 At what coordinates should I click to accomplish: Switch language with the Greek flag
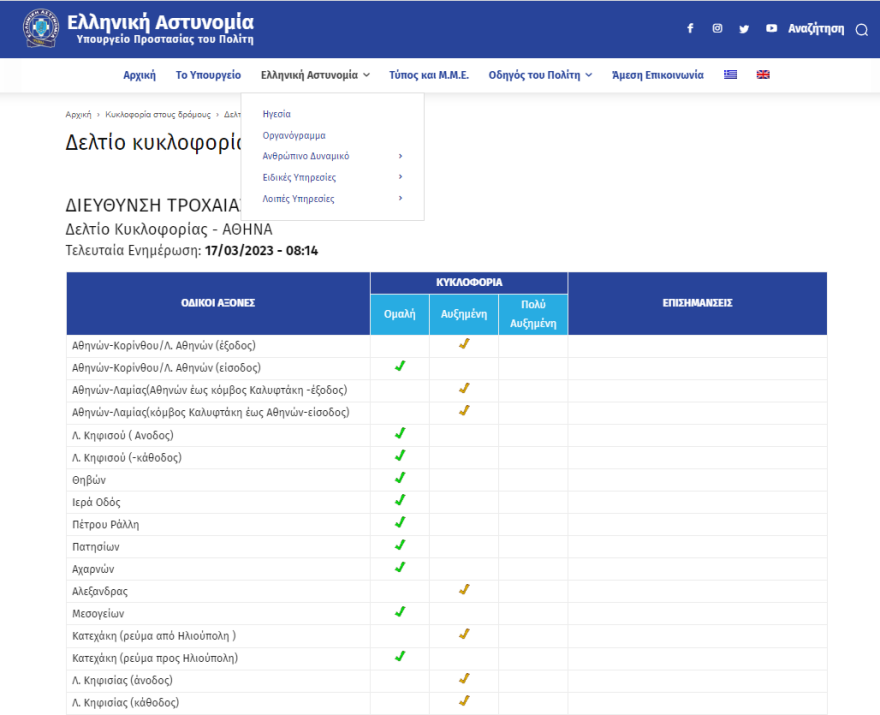731,75
